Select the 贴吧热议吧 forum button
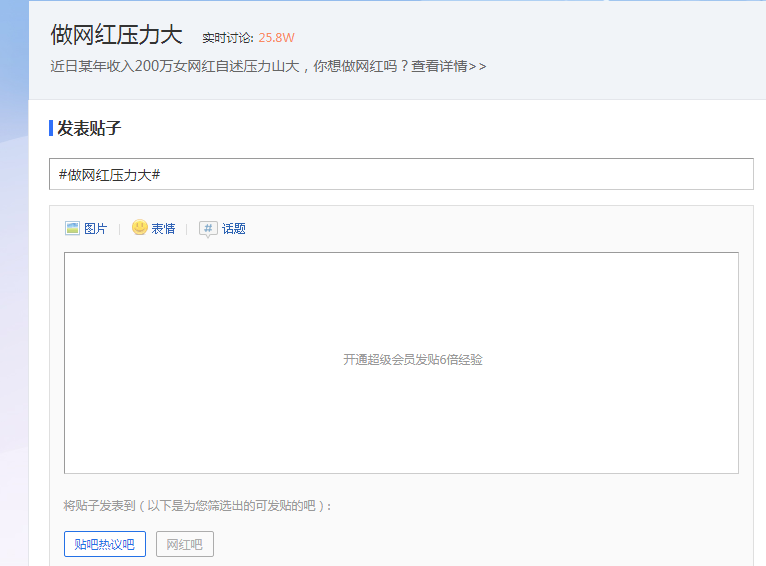Image resolution: width=766 pixels, height=566 pixels. point(105,544)
